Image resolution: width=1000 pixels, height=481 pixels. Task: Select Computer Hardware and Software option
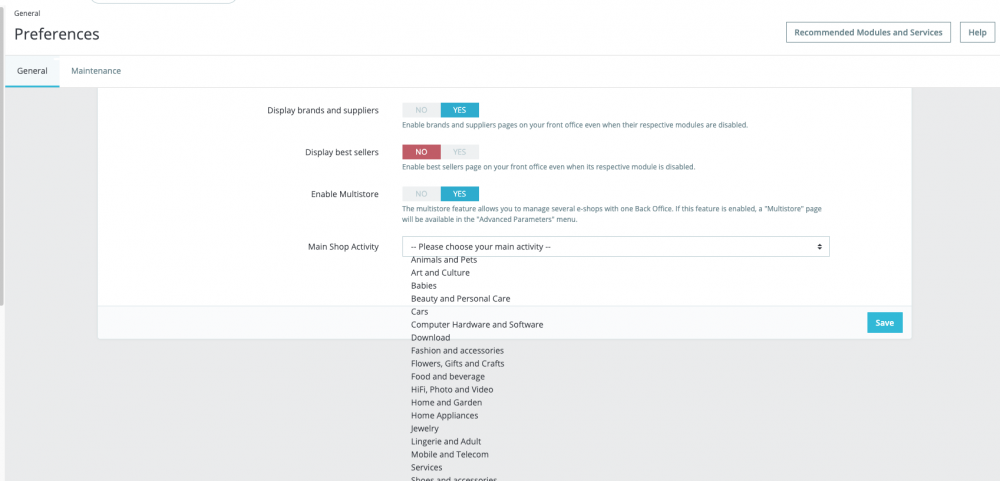click(x=477, y=325)
